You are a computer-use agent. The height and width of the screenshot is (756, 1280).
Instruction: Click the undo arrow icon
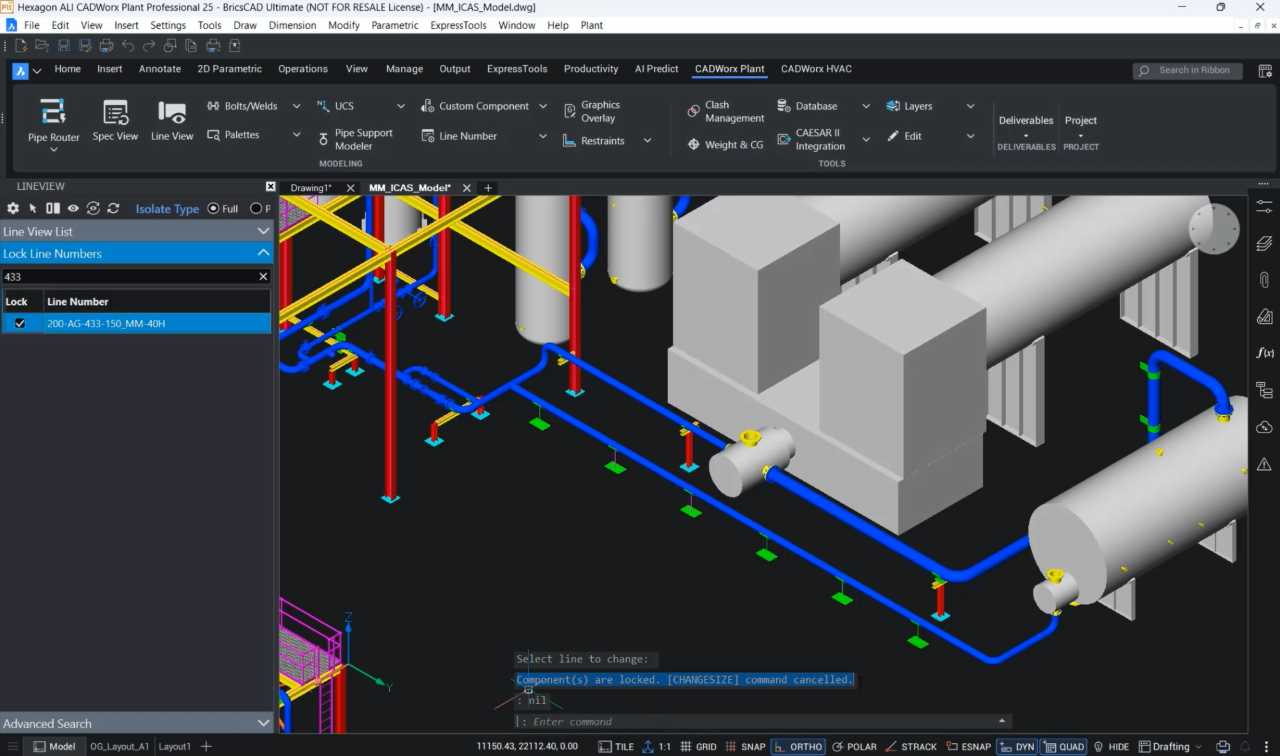128,45
